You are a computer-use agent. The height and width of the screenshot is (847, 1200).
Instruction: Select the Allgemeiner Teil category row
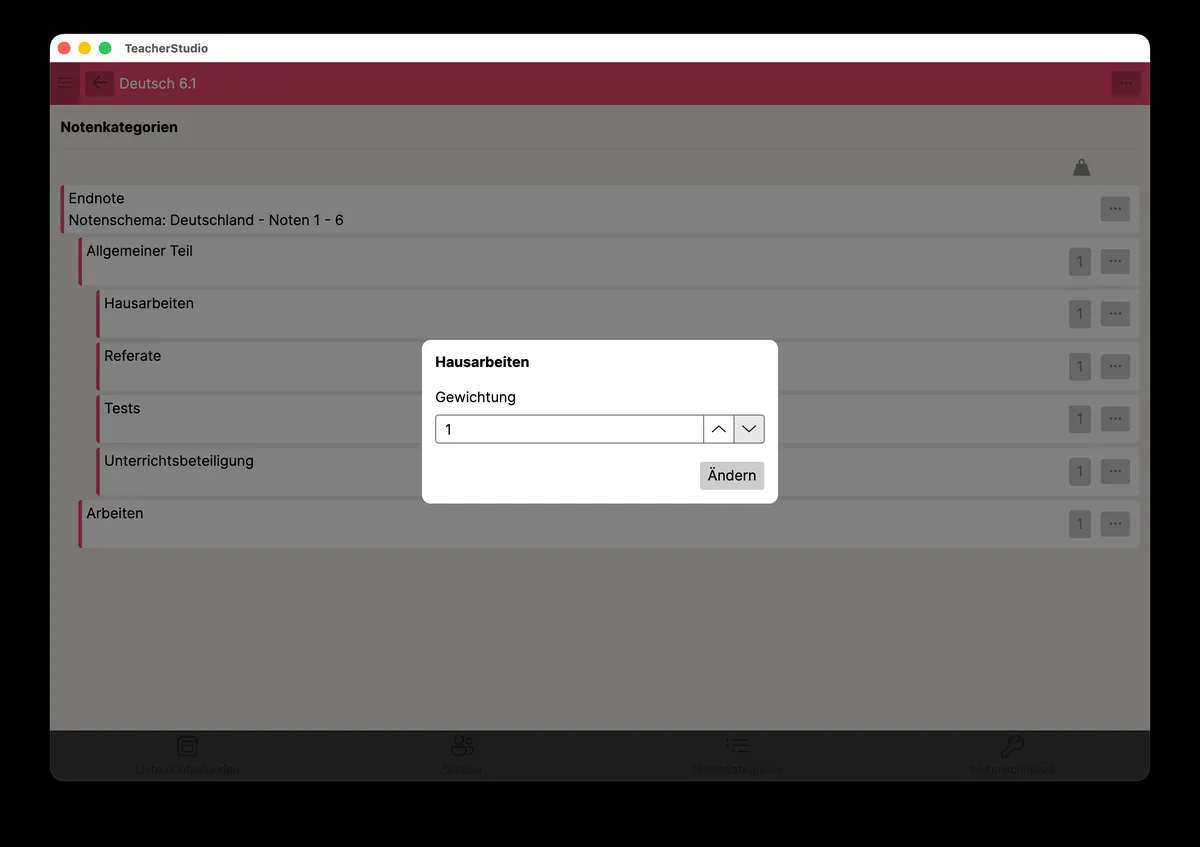(609, 262)
